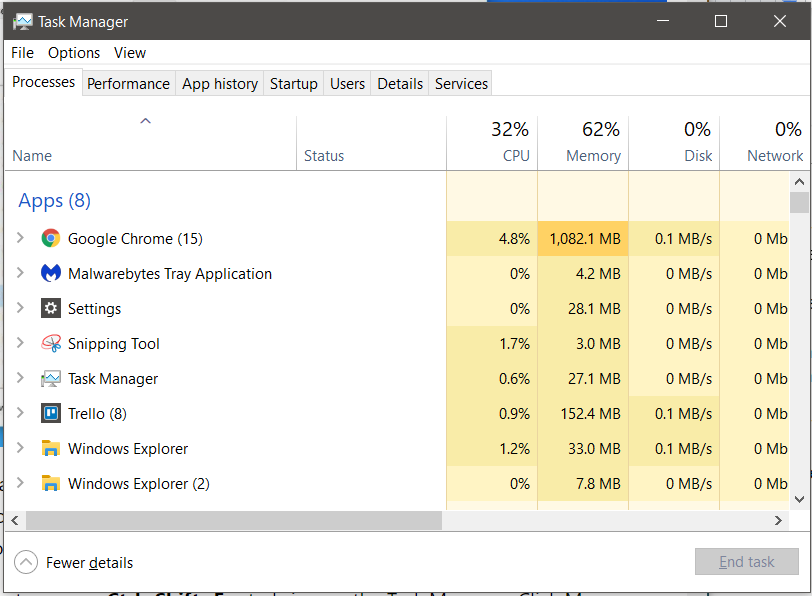Close the Task Manager window
The width and height of the screenshot is (812, 596).
click(780, 21)
